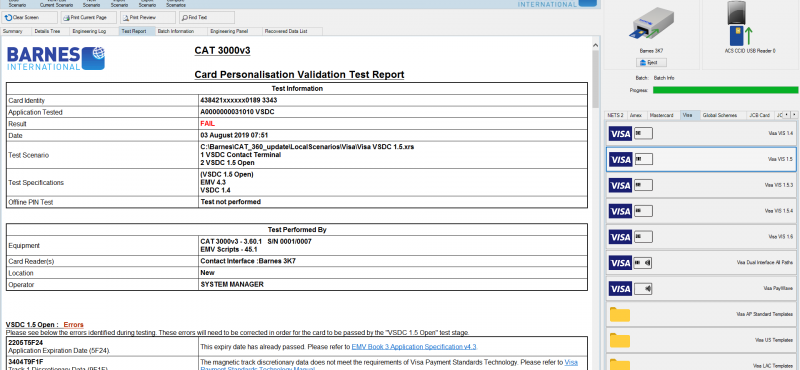Viewport: 800px width, 370px height.
Task: Click the error code 3404T9F1F
Action: [26, 362]
